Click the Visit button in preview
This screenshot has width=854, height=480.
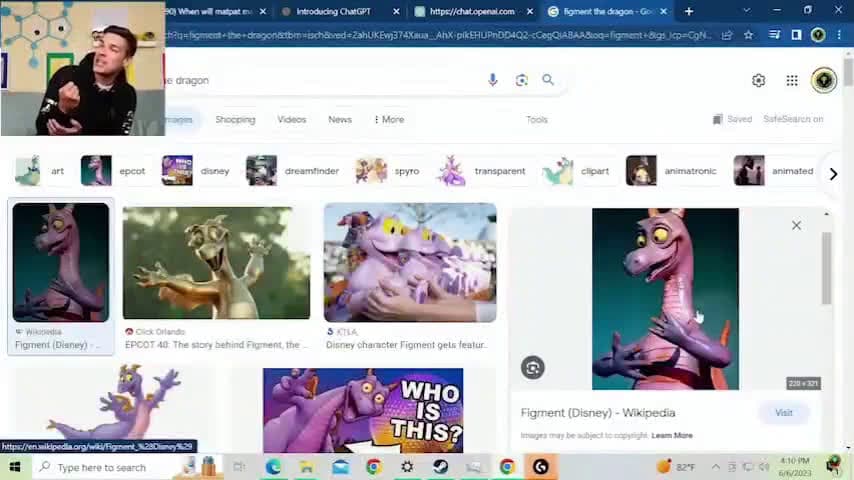[784, 412]
